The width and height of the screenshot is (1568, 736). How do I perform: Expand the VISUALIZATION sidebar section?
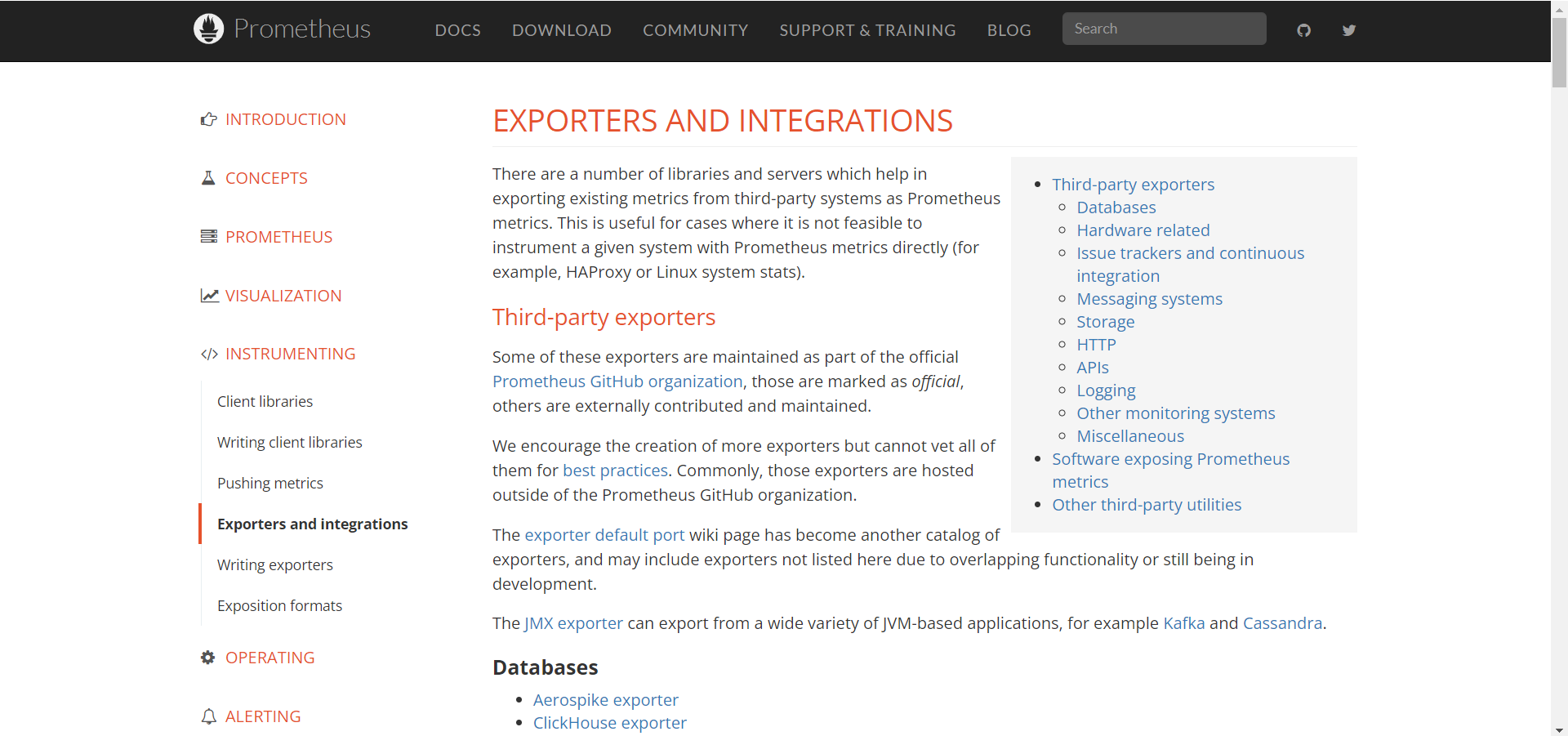click(x=283, y=296)
